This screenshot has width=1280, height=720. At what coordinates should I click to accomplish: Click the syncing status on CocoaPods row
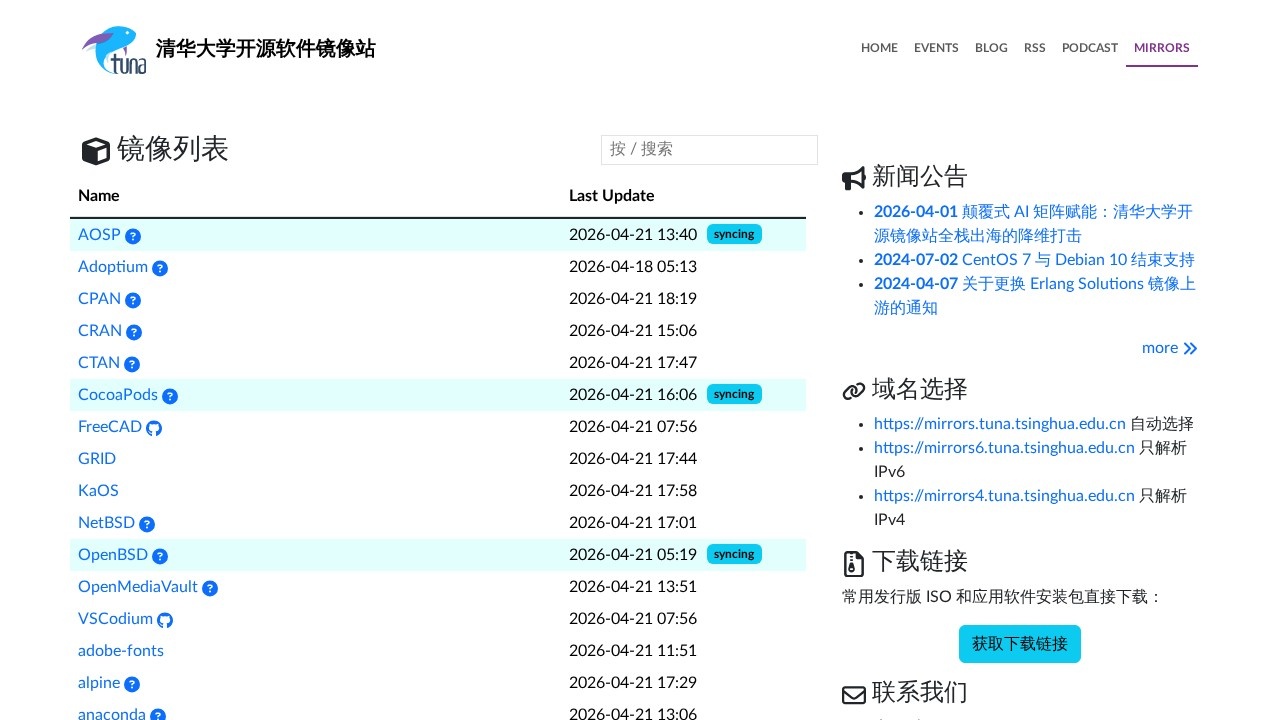point(734,394)
